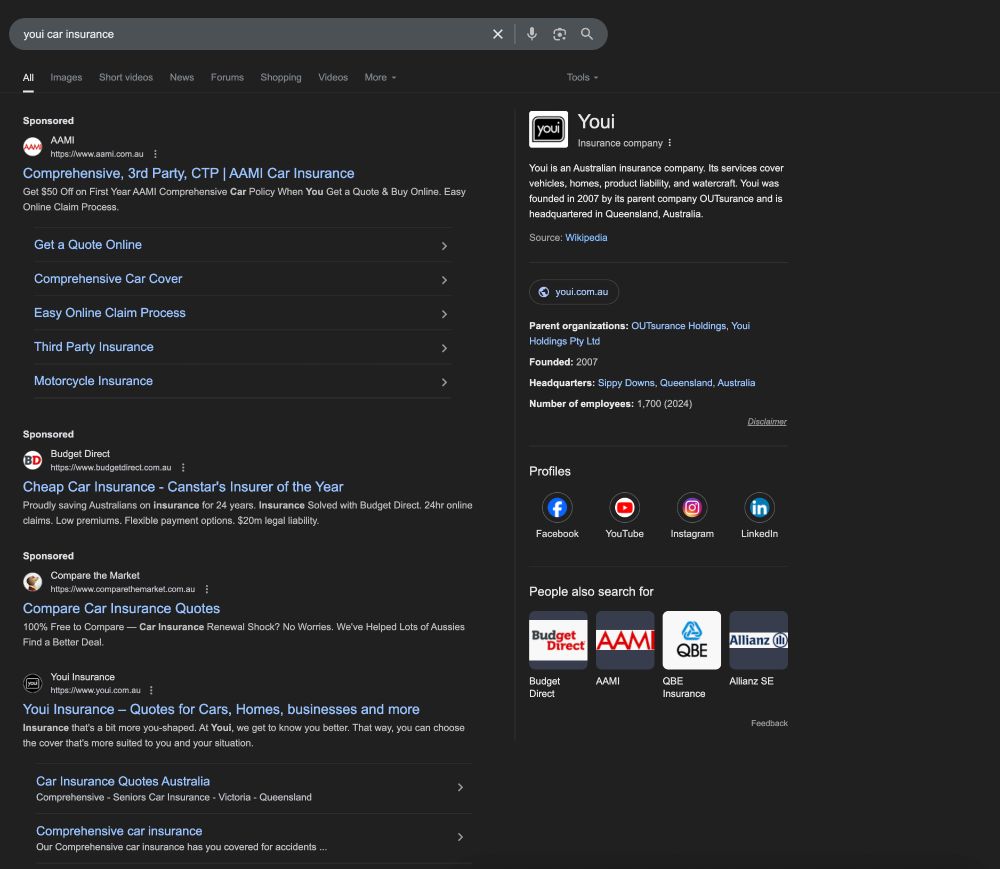Expand Get a Quote Online chevron
Screen dimensions: 1000x869
(445, 245)
